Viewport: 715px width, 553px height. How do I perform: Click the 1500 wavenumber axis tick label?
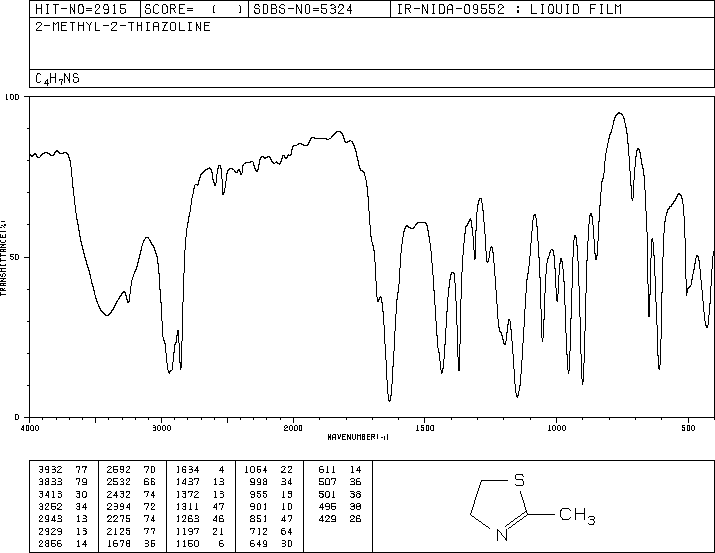pos(425,428)
